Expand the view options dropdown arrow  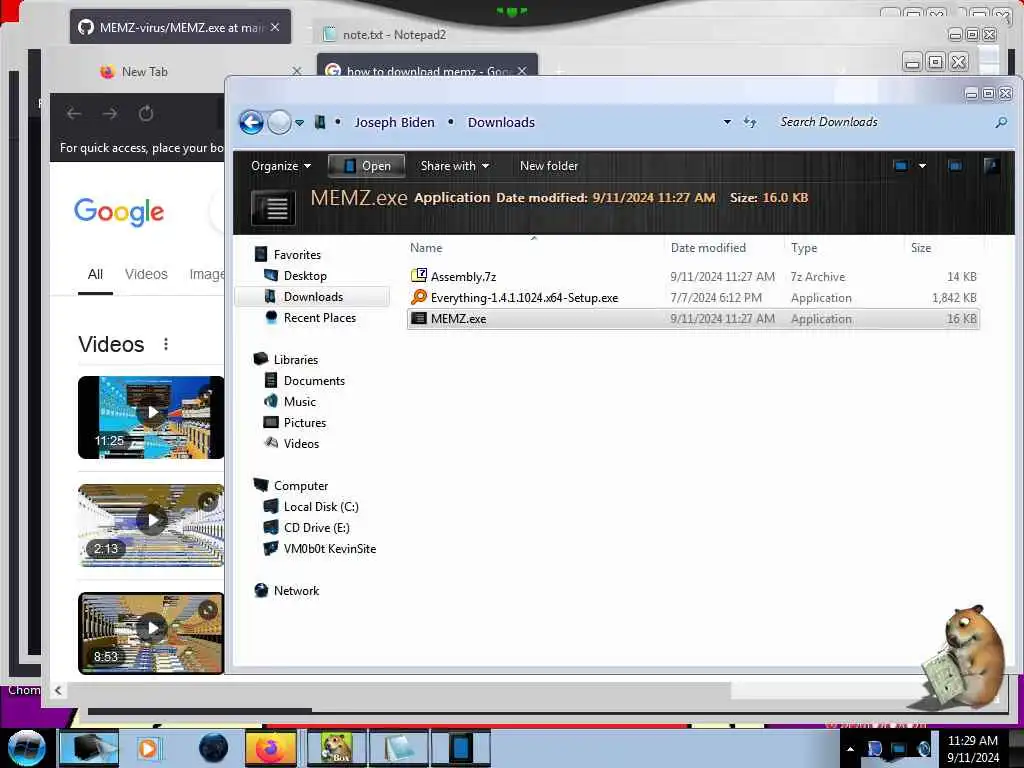pos(922,166)
